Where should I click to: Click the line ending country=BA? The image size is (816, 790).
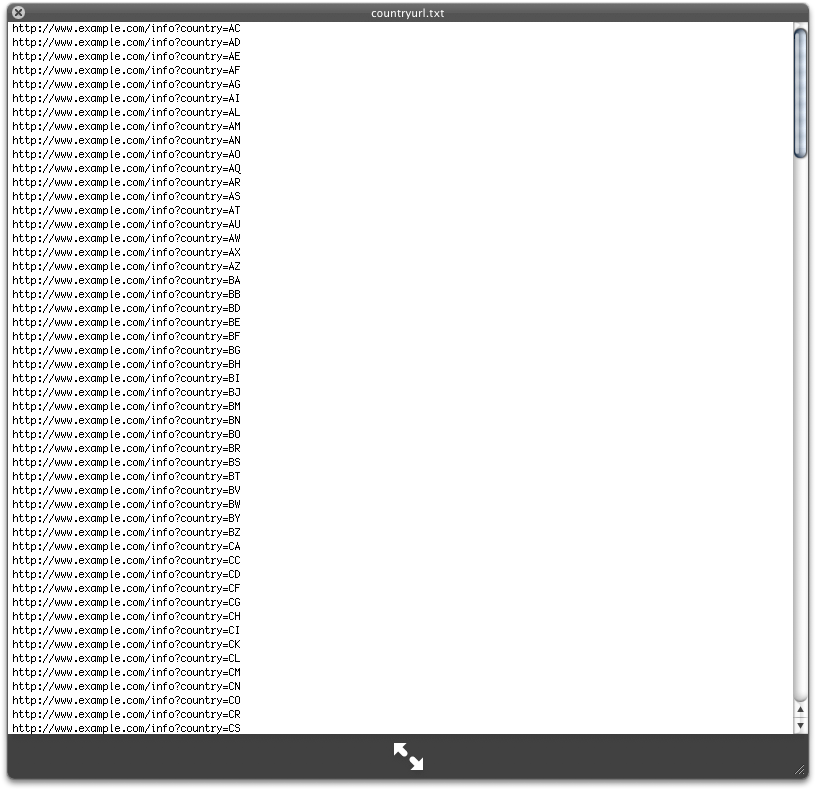[126, 281]
